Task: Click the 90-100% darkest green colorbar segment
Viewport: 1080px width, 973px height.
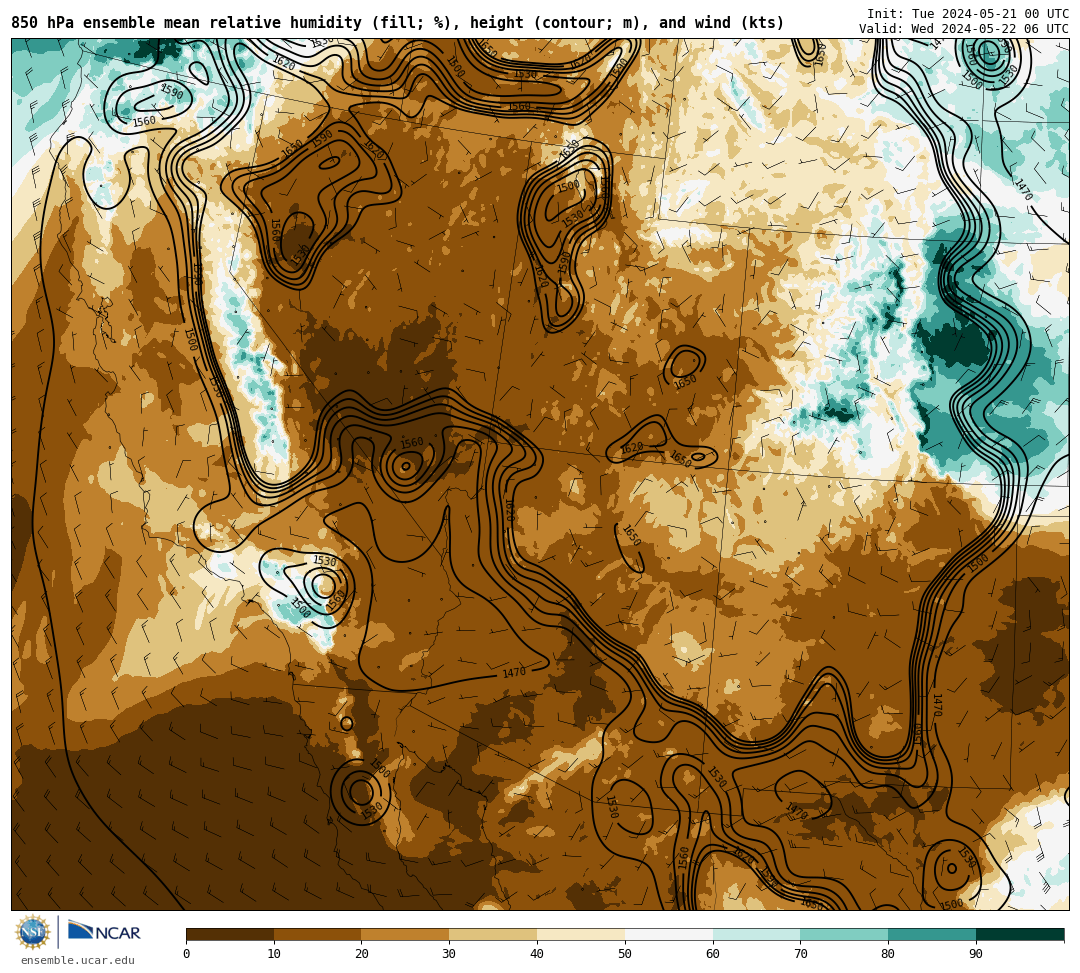Action: tap(1020, 934)
